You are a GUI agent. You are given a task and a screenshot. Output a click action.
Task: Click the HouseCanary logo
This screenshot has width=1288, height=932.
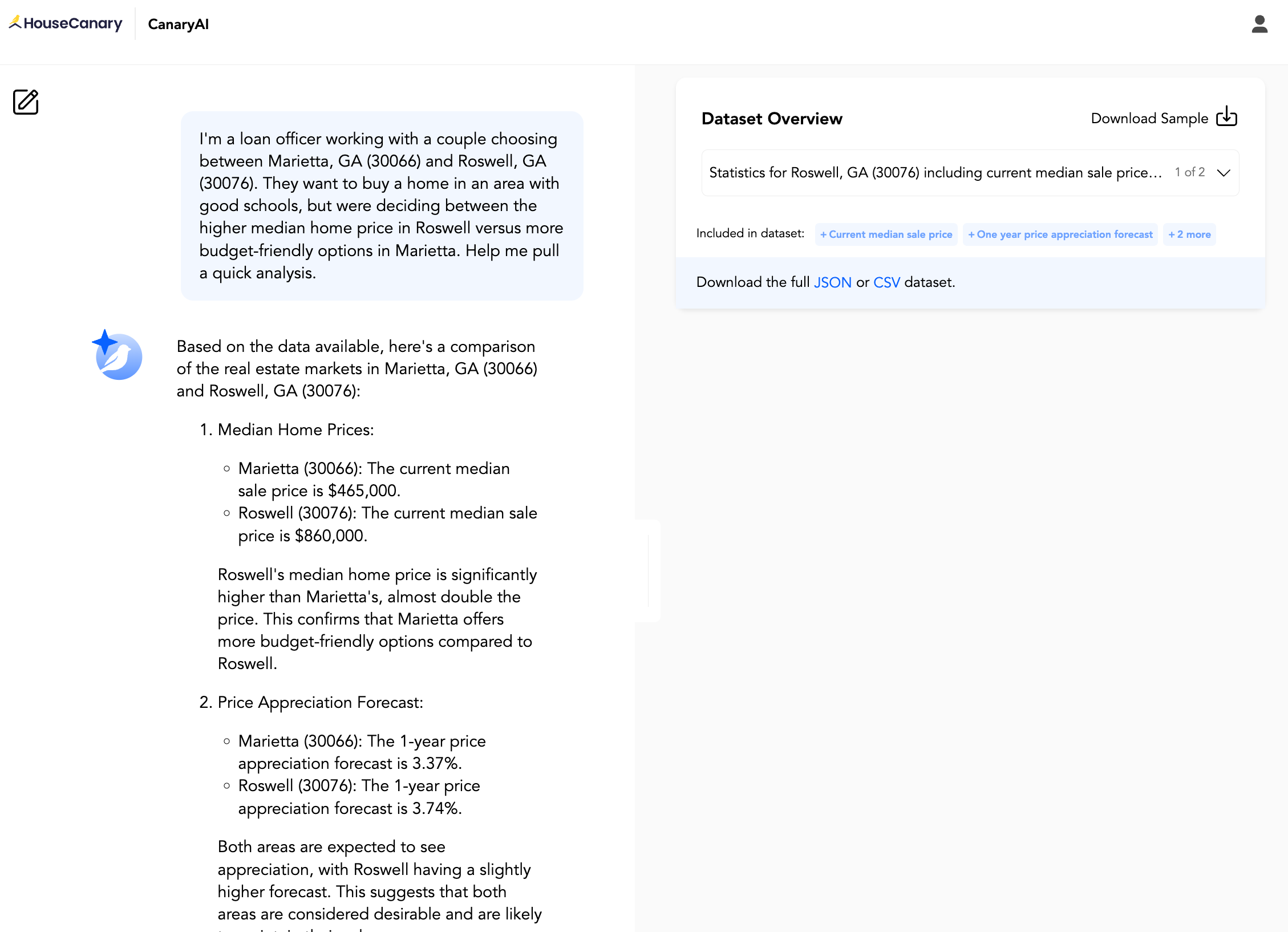(x=66, y=23)
